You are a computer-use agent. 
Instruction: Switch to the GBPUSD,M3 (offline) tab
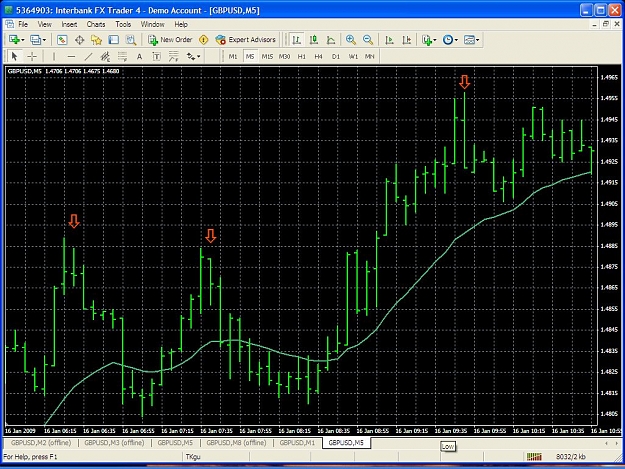[114, 442]
